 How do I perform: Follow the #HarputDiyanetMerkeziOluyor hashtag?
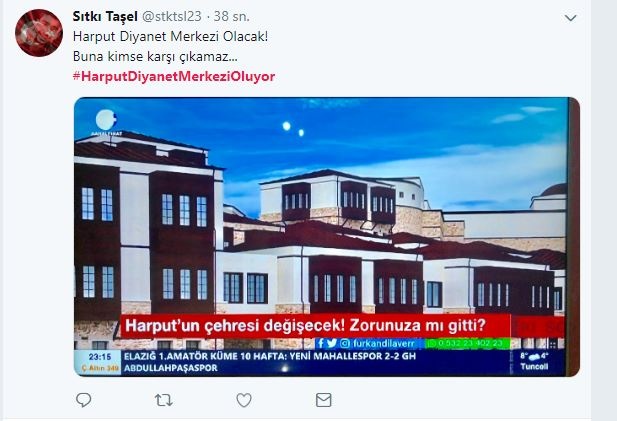tap(174, 76)
